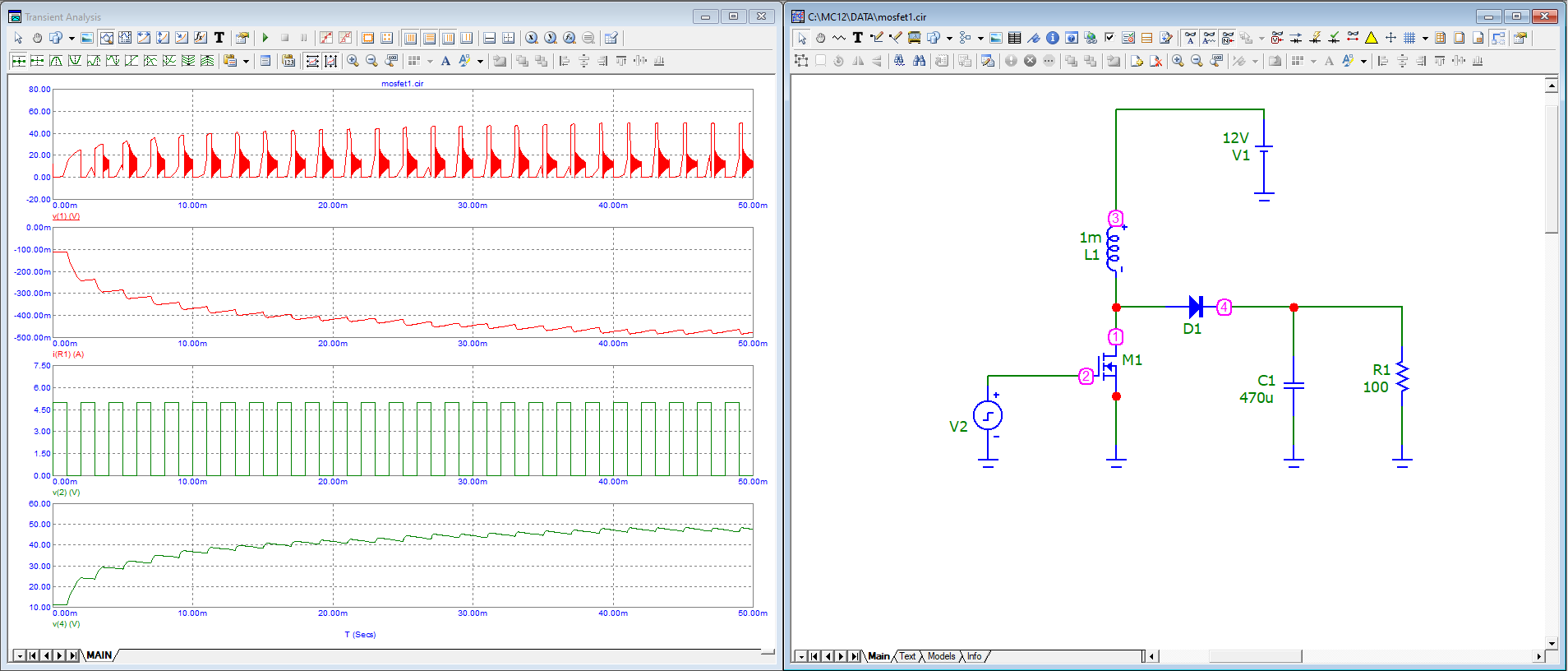Open the shapes dropdown arrow in analysis toolbar
Screen dimensions: 1568x671
71,38
